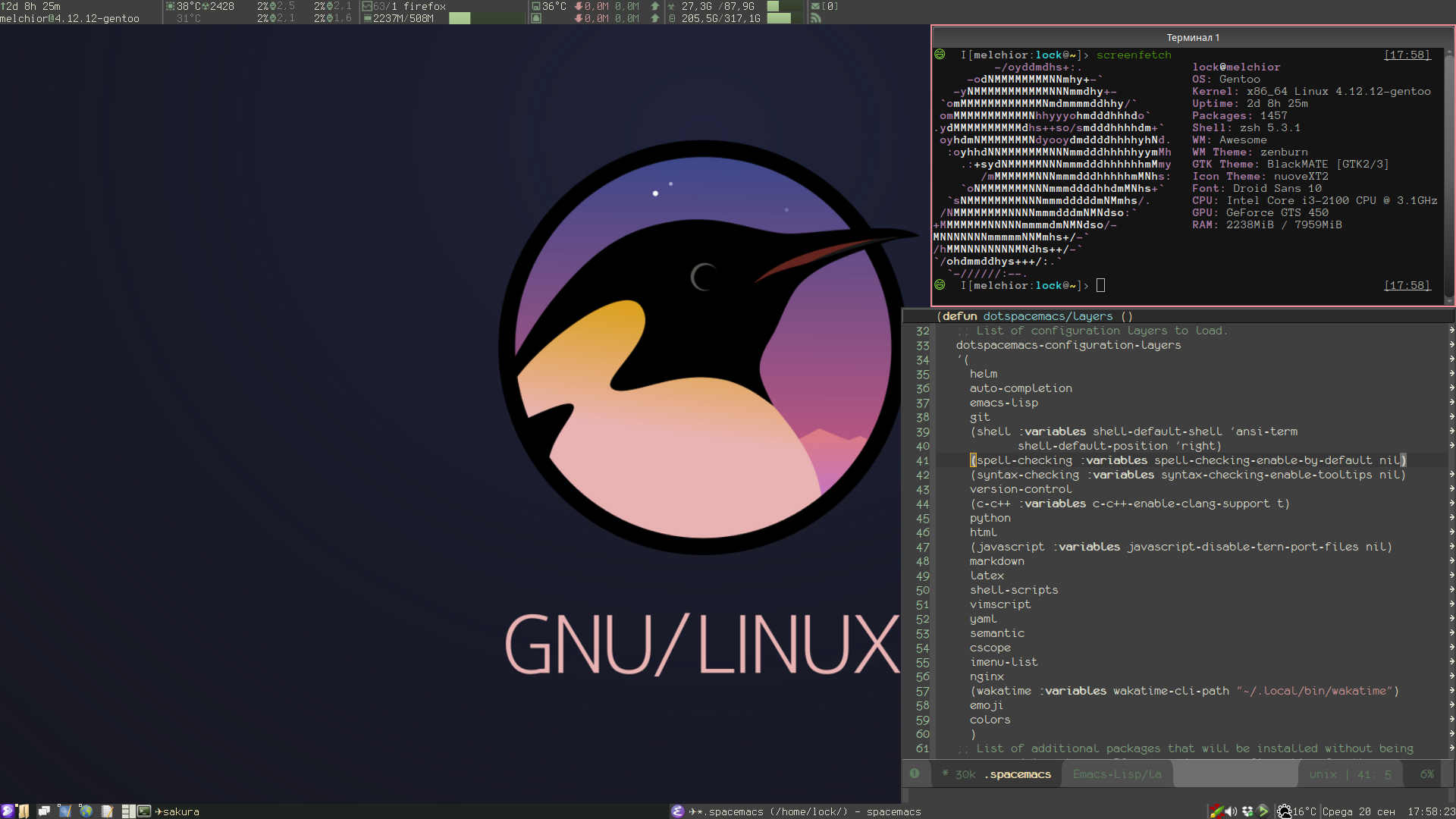Click the disk temperature 36°C widget
Viewport: 1456px width, 819px height.
click(x=554, y=6)
